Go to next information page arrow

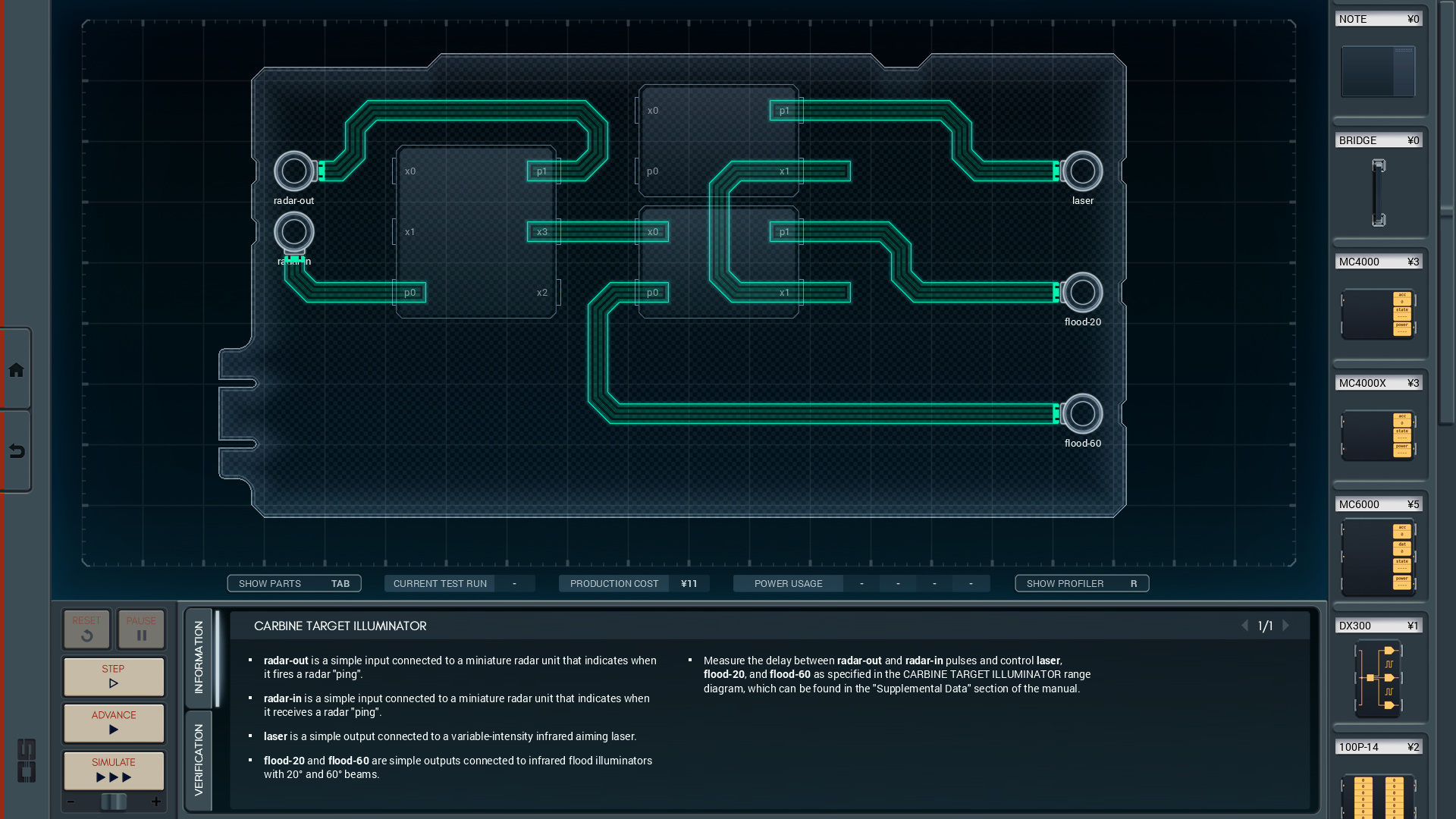click(x=1285, y=626)
